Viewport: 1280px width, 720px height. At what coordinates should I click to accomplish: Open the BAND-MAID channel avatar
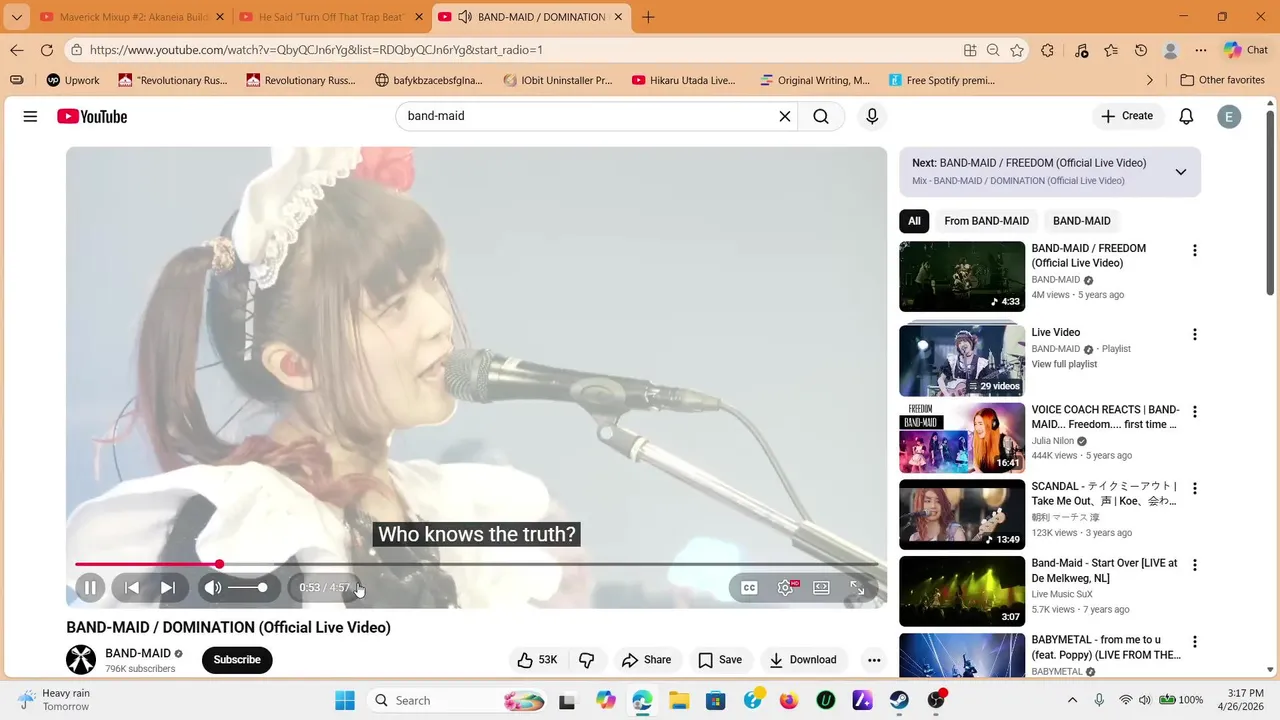(81, 660)
